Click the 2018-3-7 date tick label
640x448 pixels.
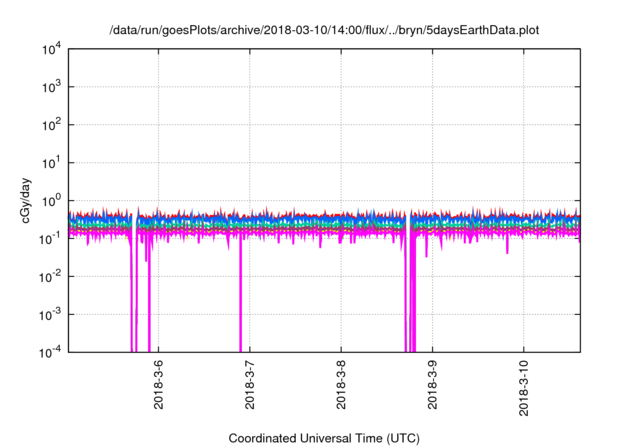click(x=250, y=384)
